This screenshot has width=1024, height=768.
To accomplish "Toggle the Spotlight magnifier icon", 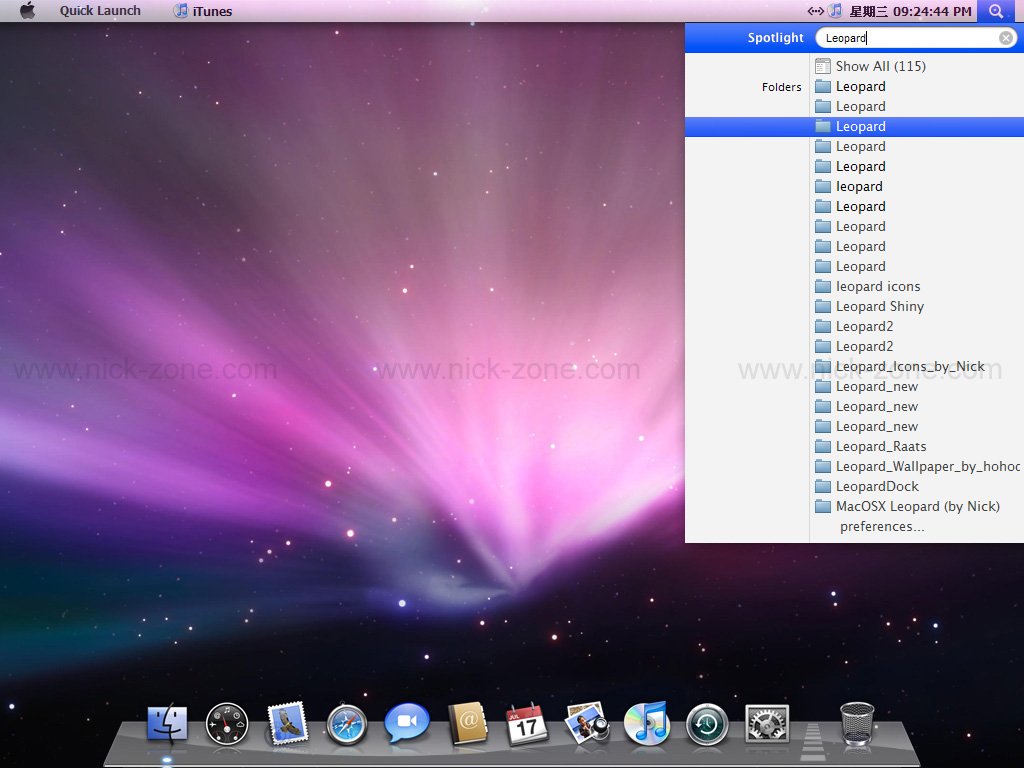I will (996, 11).
